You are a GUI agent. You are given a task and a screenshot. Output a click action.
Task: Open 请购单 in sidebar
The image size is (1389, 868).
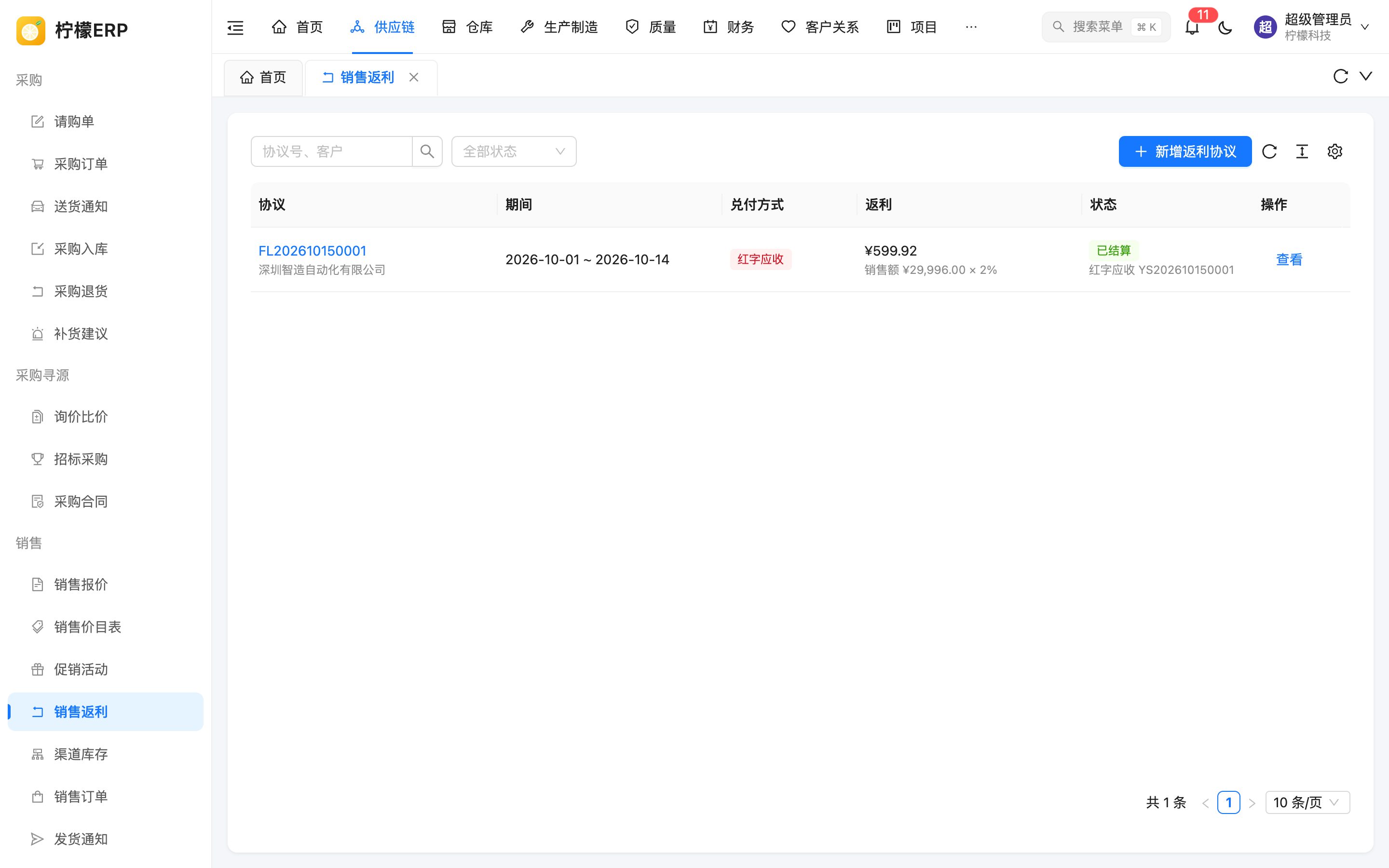pyautogui.click(x=106, y=122)
